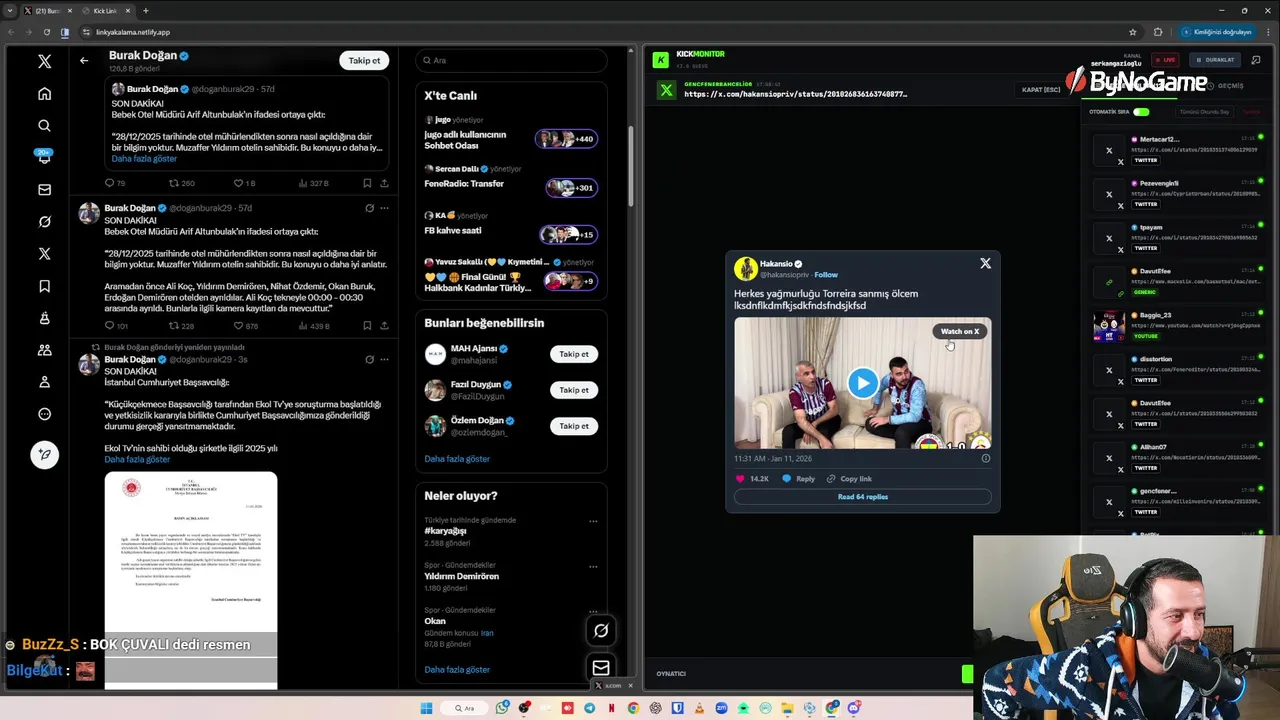Click Follow beside @hakansiopriv
The width and height of the screenshot is (1280, 720).
[826, 275]
